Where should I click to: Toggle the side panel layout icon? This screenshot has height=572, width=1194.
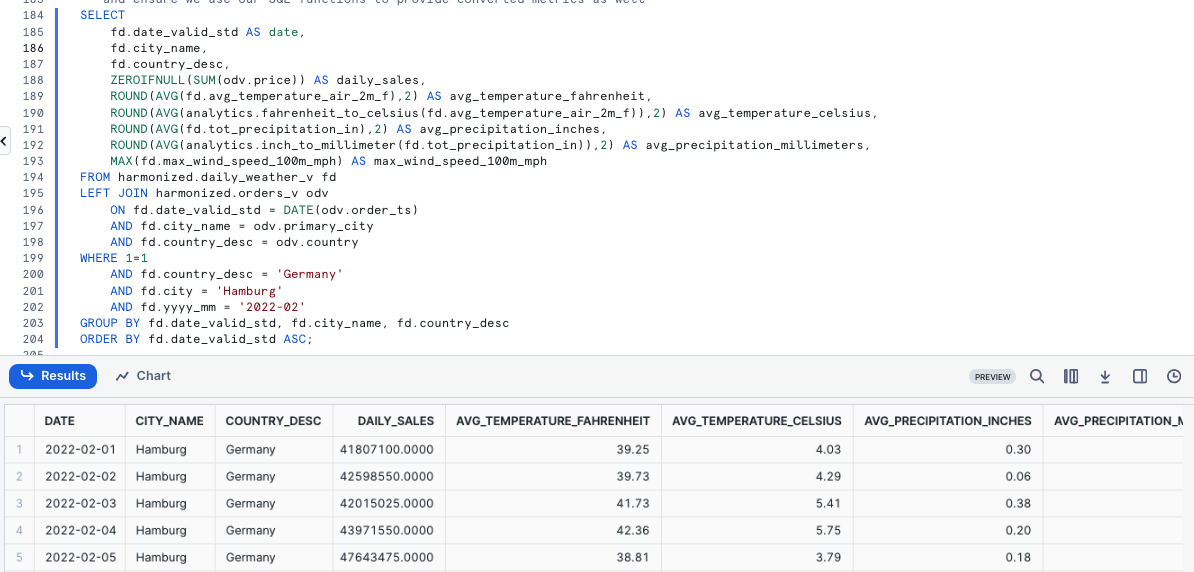(1140, 376)
